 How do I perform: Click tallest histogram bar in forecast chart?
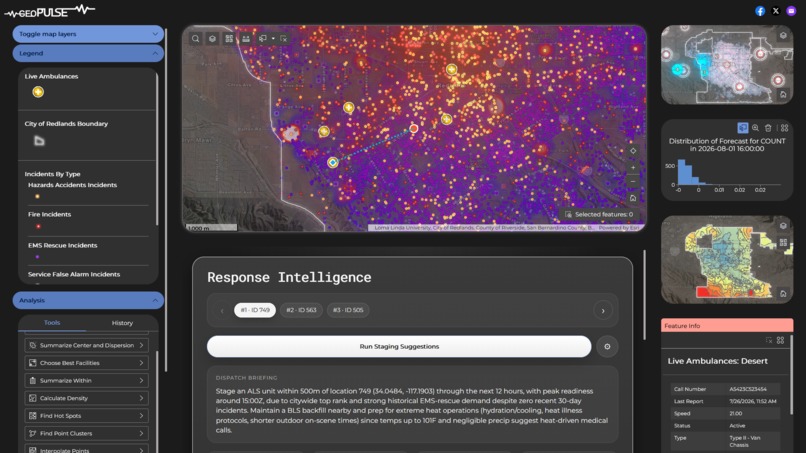pos(681,172)
